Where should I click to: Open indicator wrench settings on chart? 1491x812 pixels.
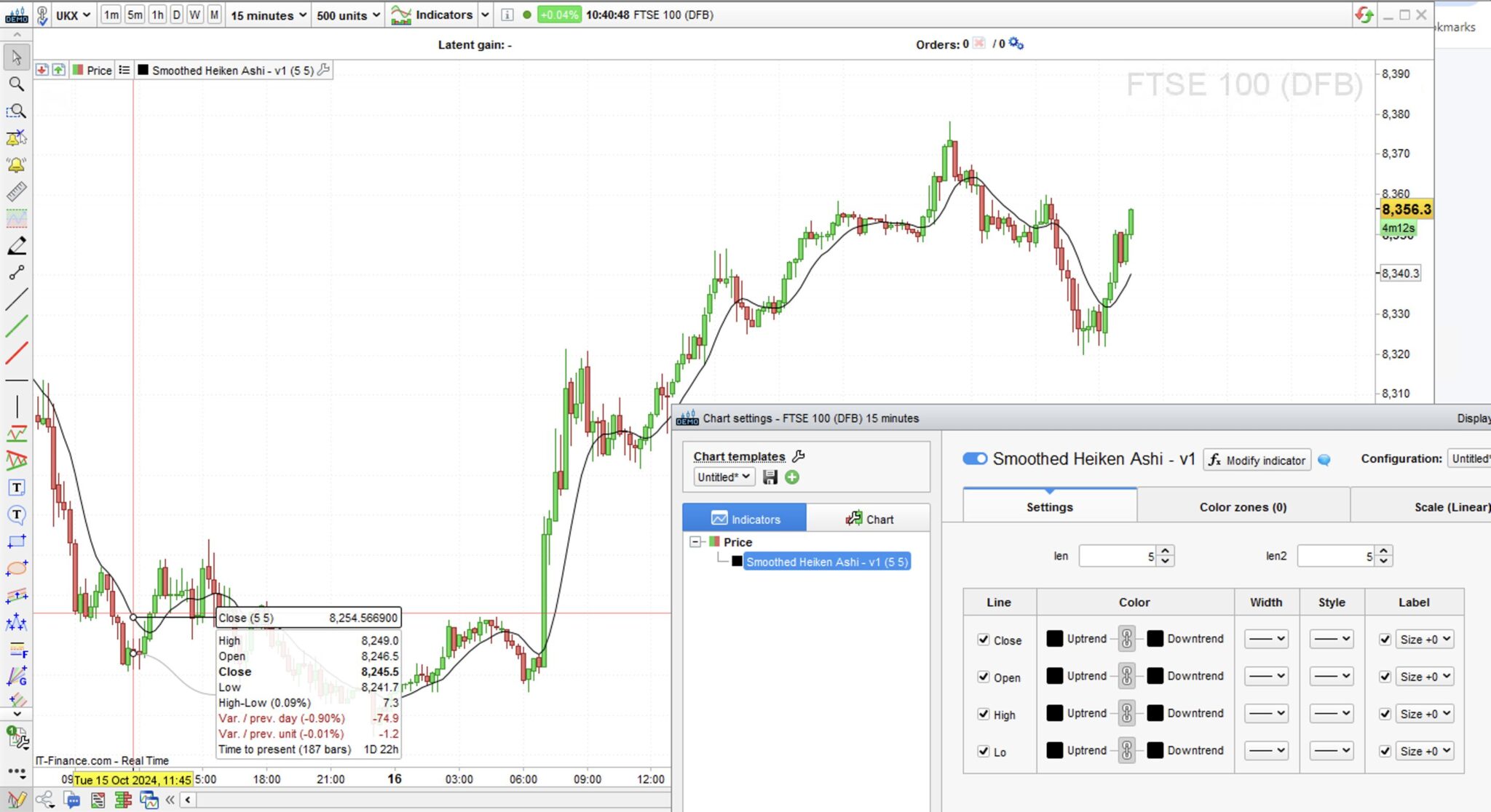point(325,70)
